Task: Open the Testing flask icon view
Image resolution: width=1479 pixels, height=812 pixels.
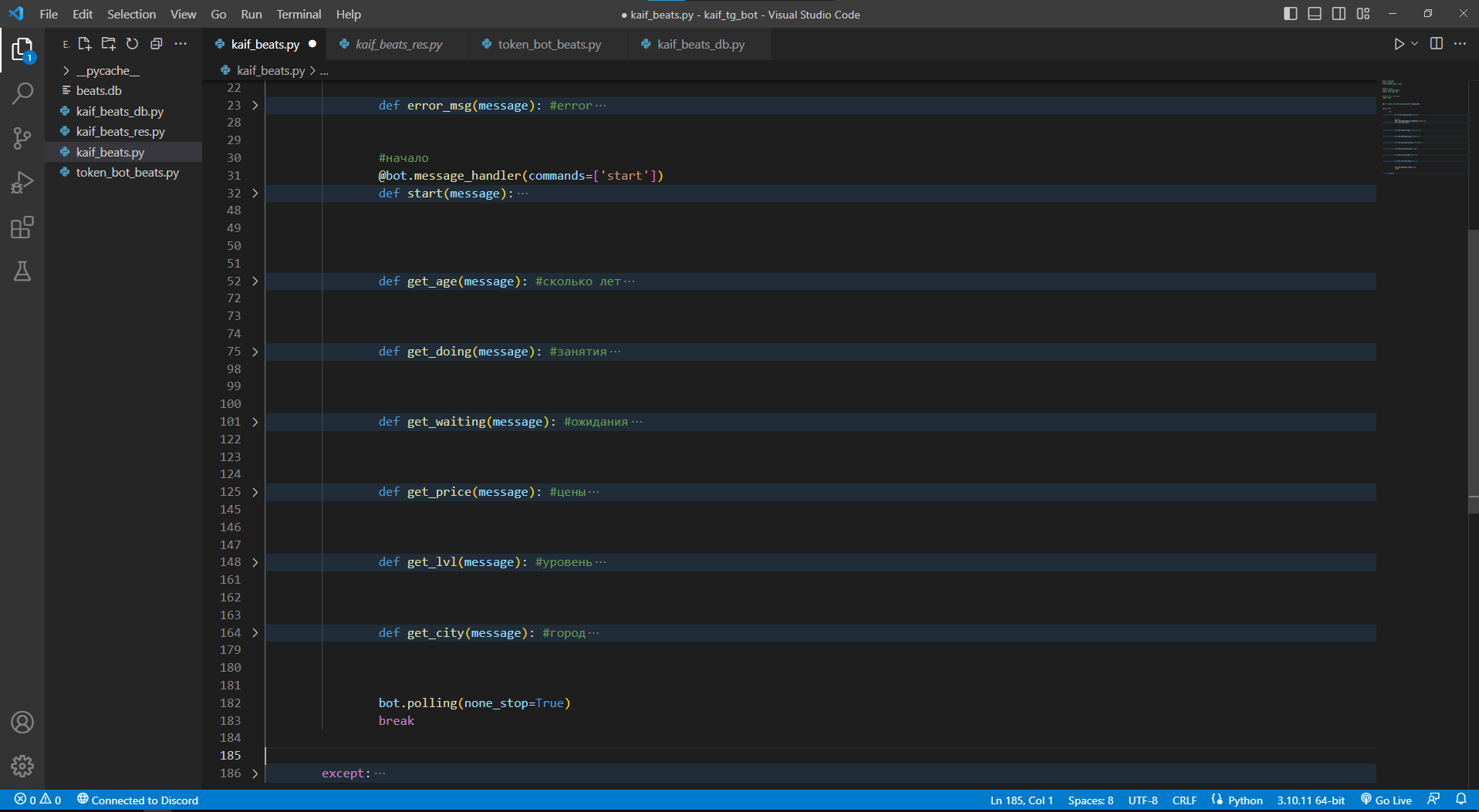Action: tap(22, 271)
